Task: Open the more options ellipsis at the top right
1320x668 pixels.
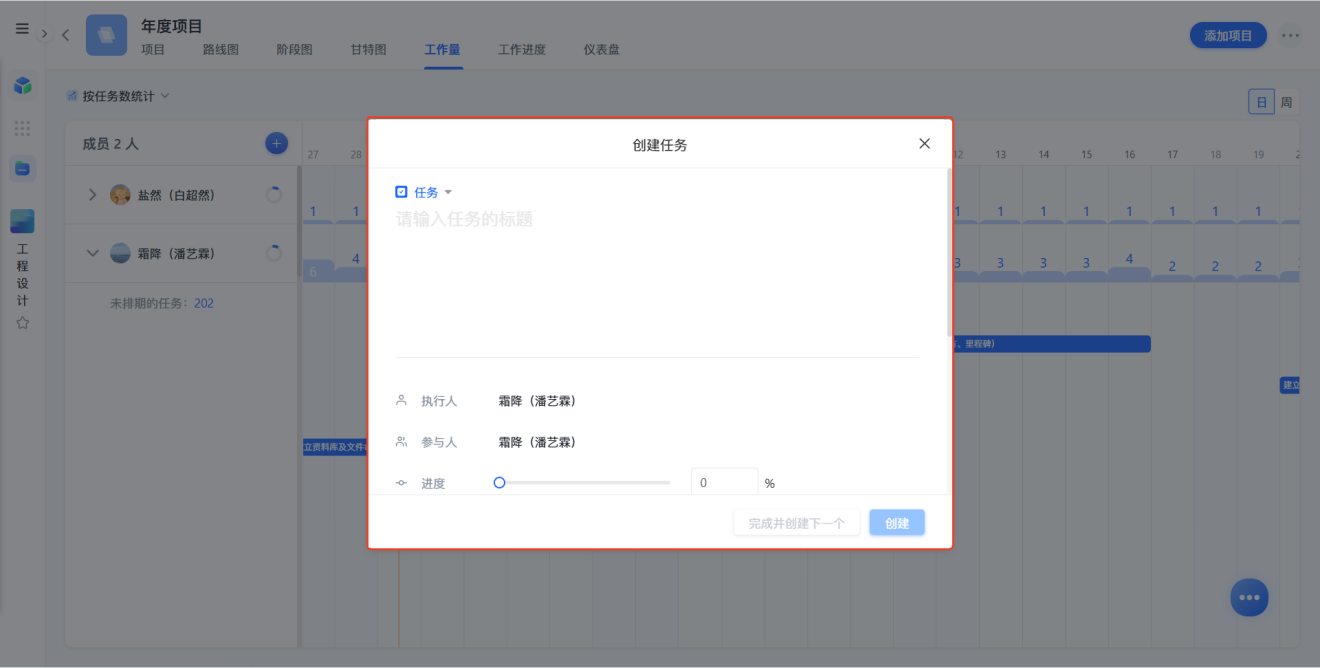Action: (1291, 35)
